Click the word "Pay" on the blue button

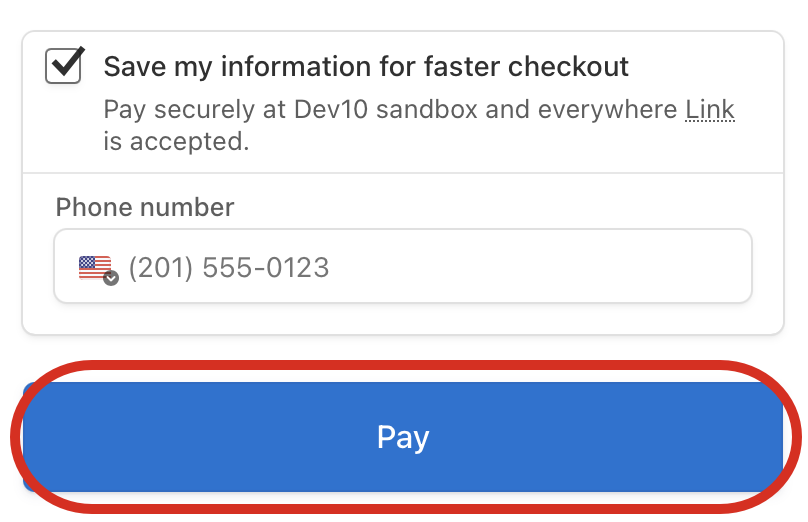tap(403, 437)
